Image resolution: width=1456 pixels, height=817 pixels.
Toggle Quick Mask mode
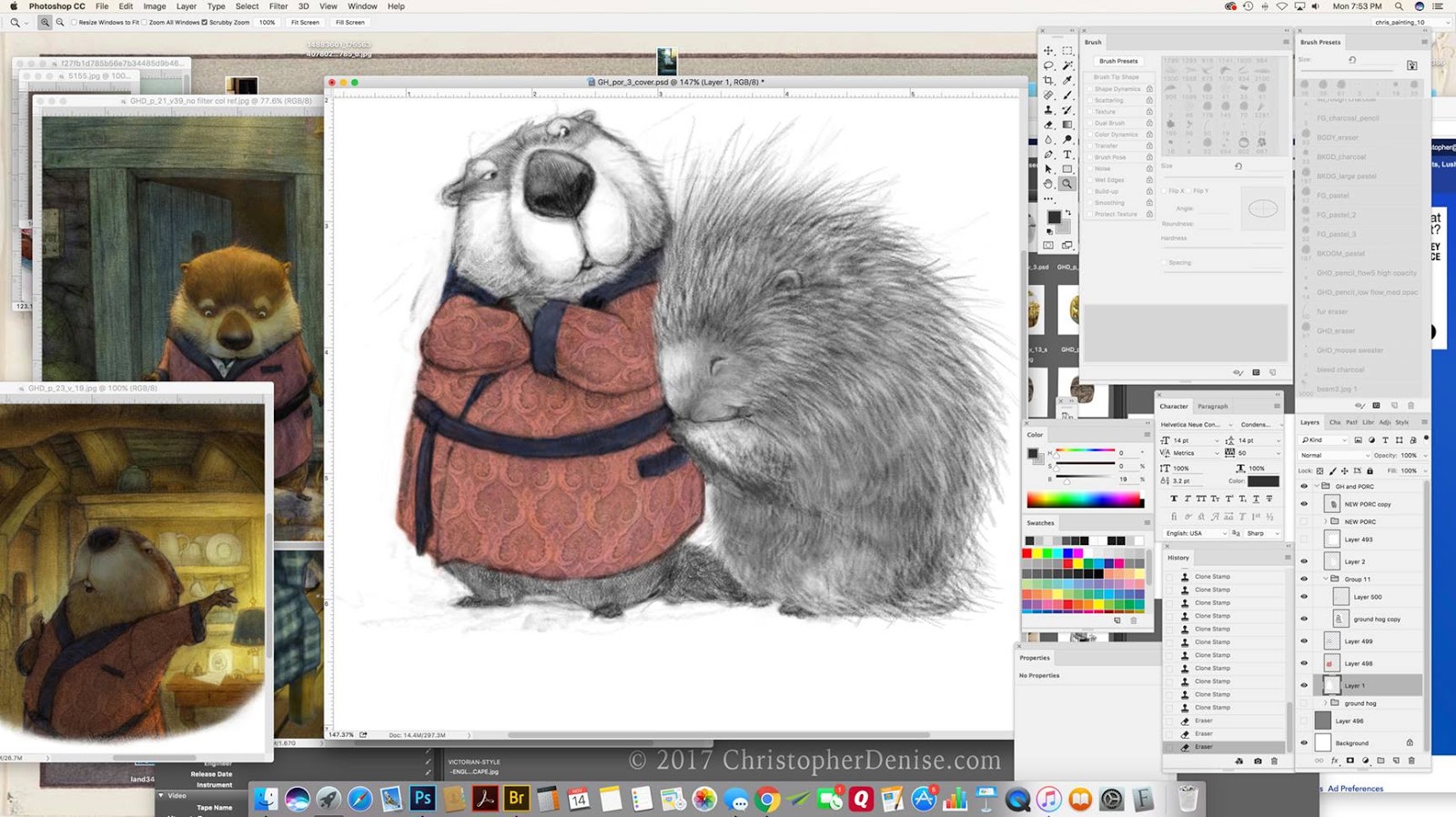(1048, 246)
